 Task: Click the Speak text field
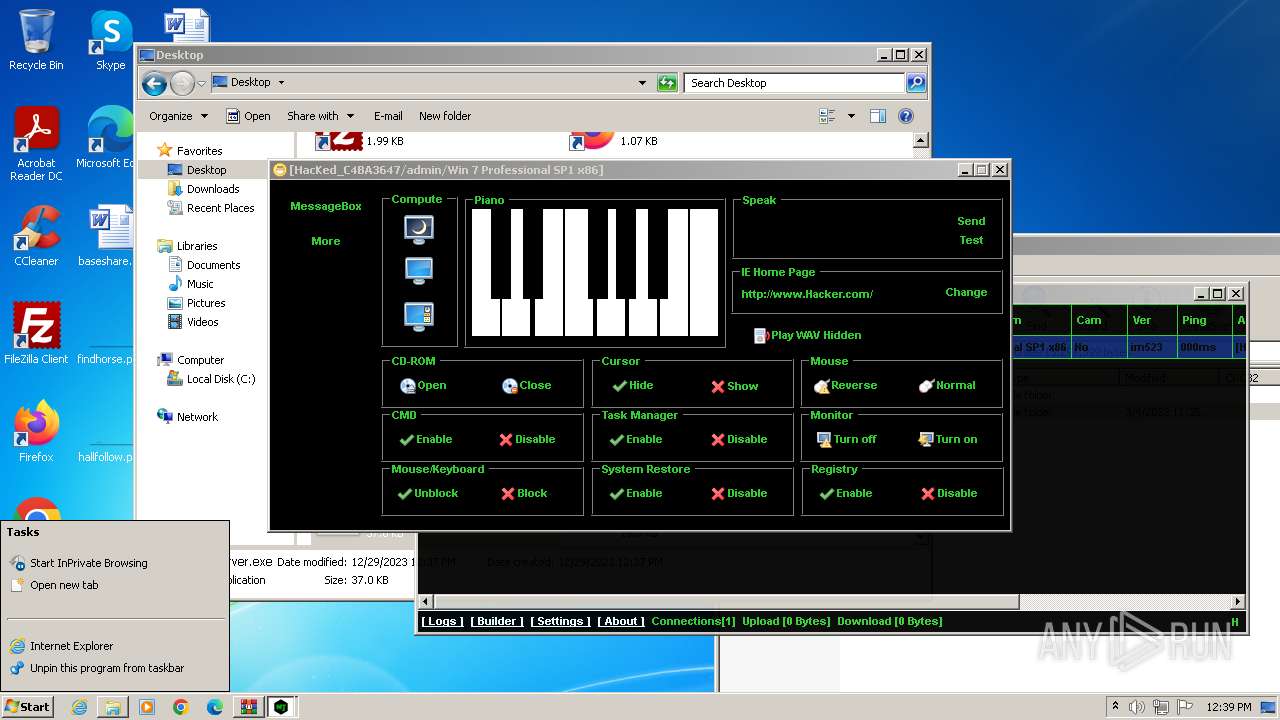point(843,231)
